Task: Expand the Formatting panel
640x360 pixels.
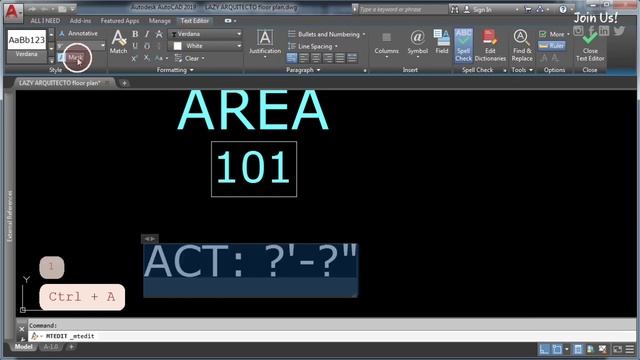Action: 175,70
